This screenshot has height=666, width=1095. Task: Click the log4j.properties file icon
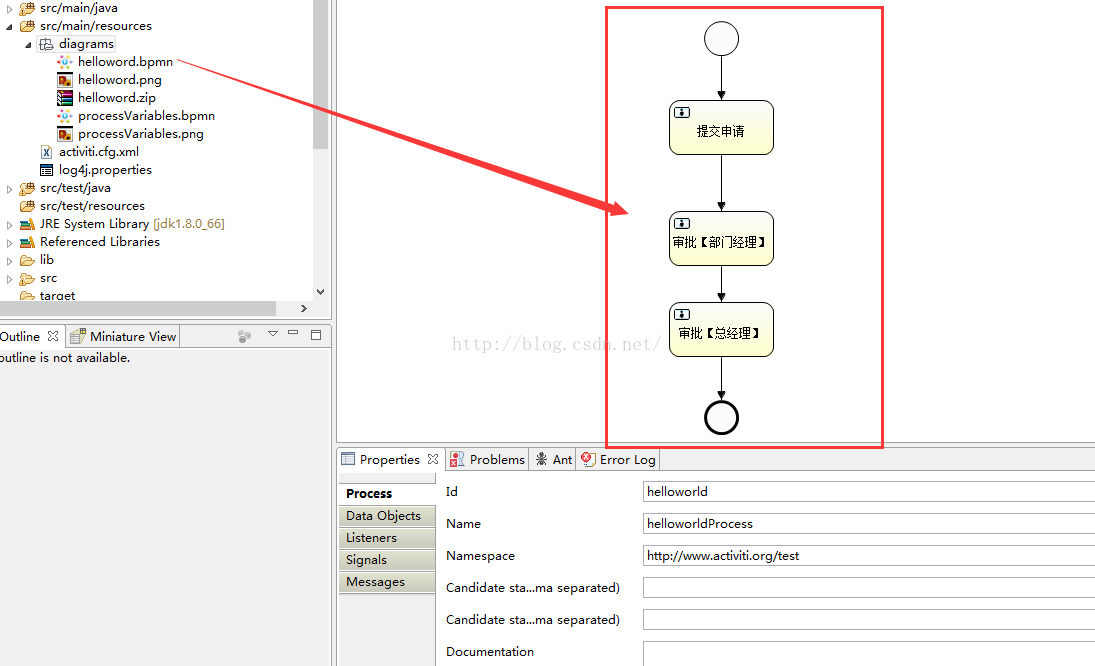point(46,170)
